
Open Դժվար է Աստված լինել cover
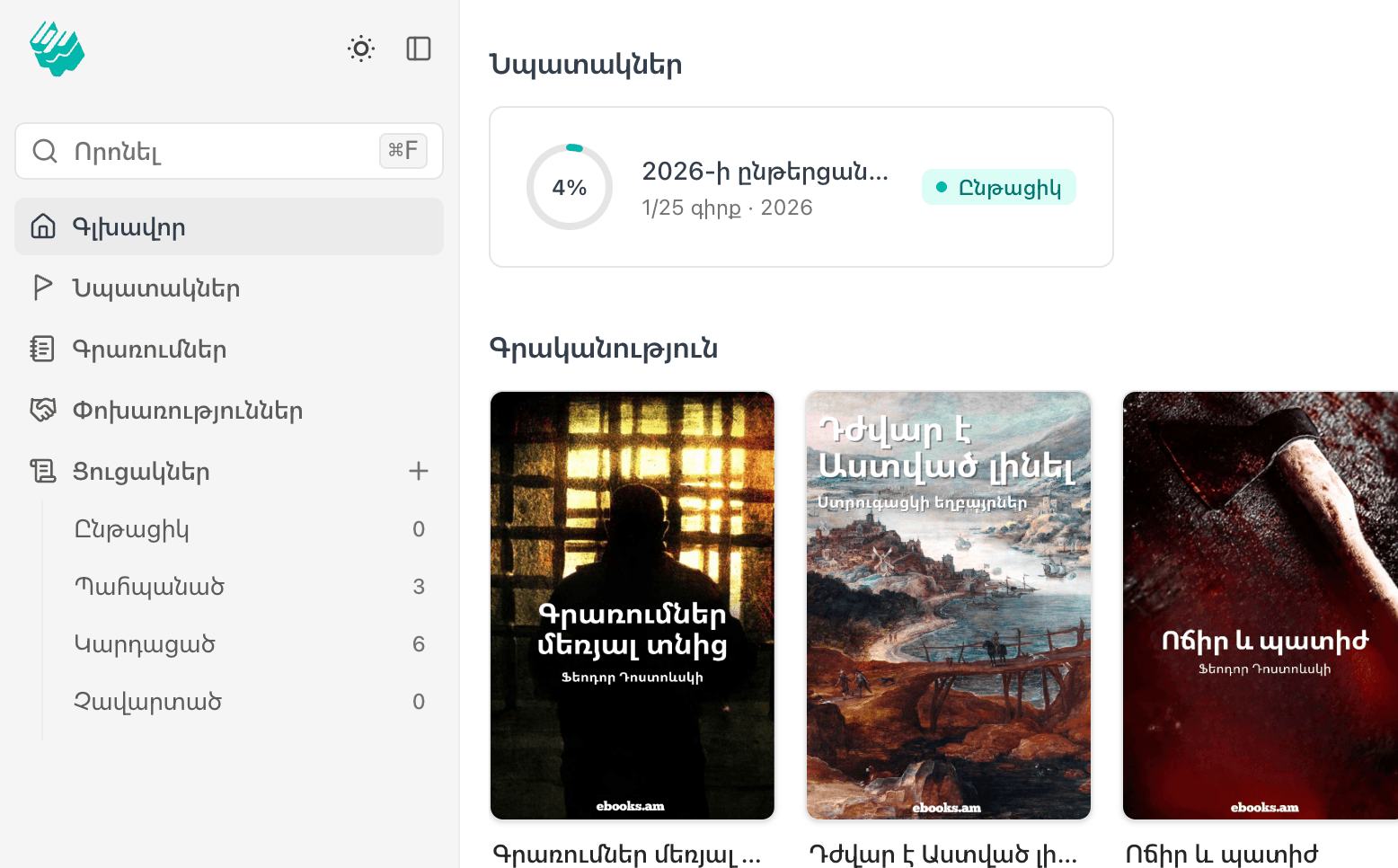[949, 606]
